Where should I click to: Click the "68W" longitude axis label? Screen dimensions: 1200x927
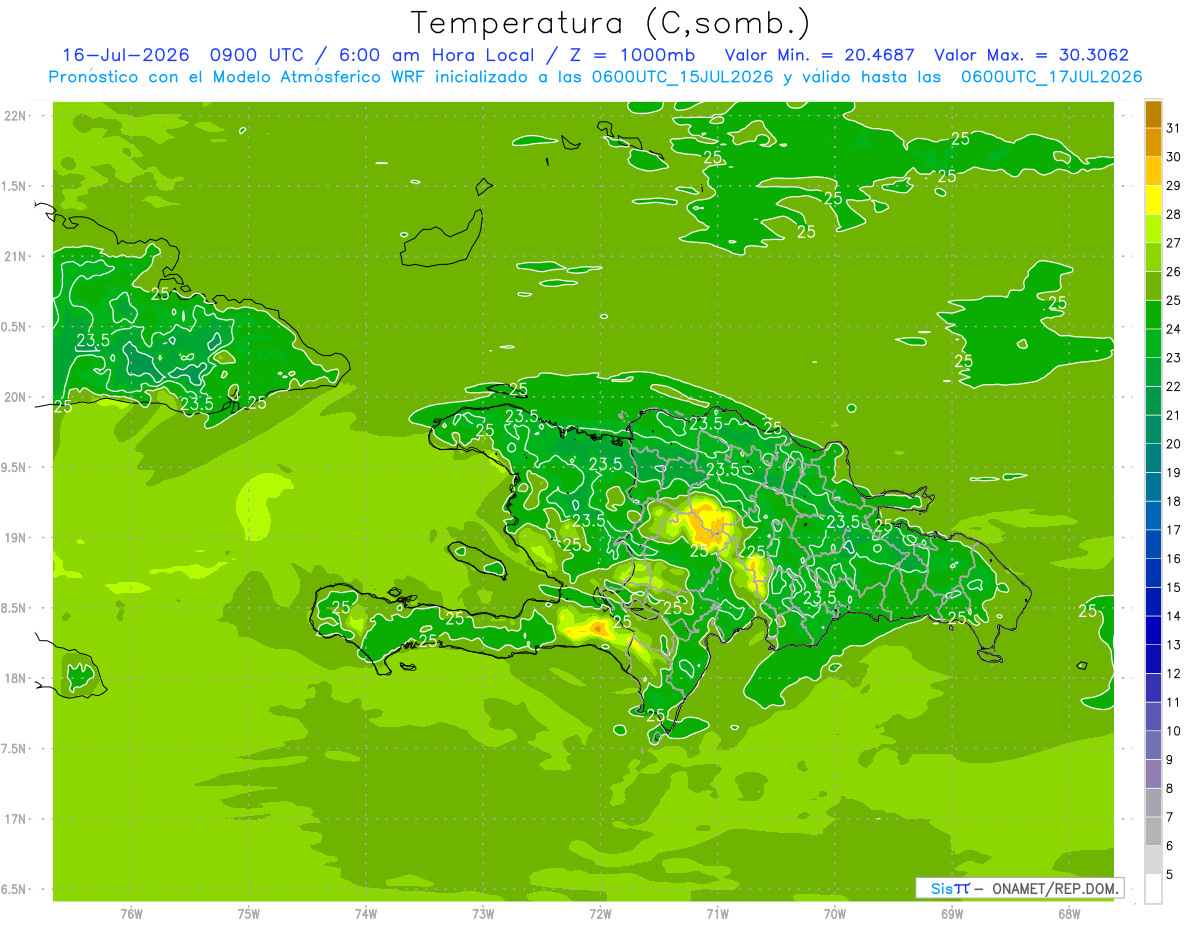(x=1069, y=914)
